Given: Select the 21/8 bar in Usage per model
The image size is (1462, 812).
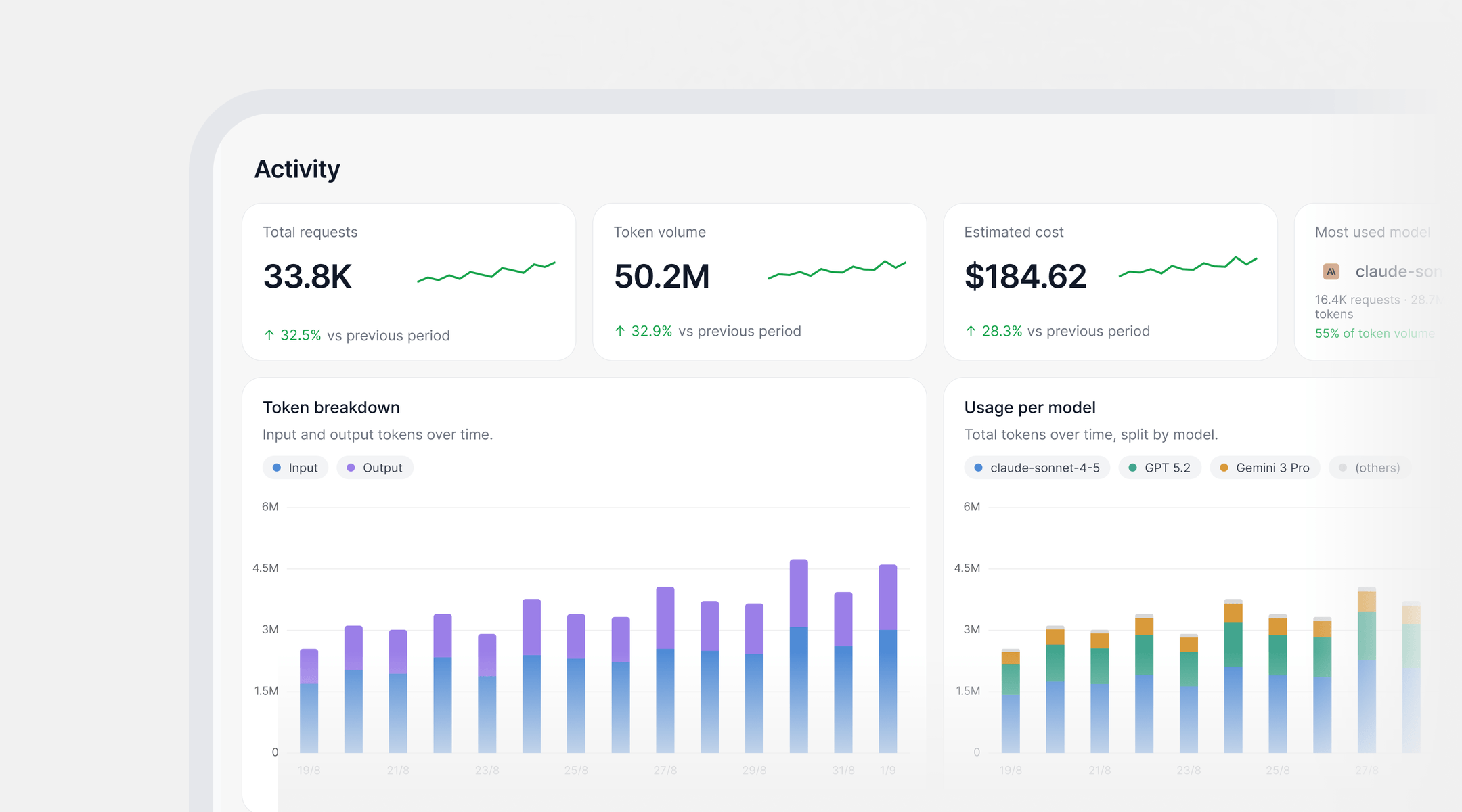Looking at the screenshot, I should tap(1100, 692).
